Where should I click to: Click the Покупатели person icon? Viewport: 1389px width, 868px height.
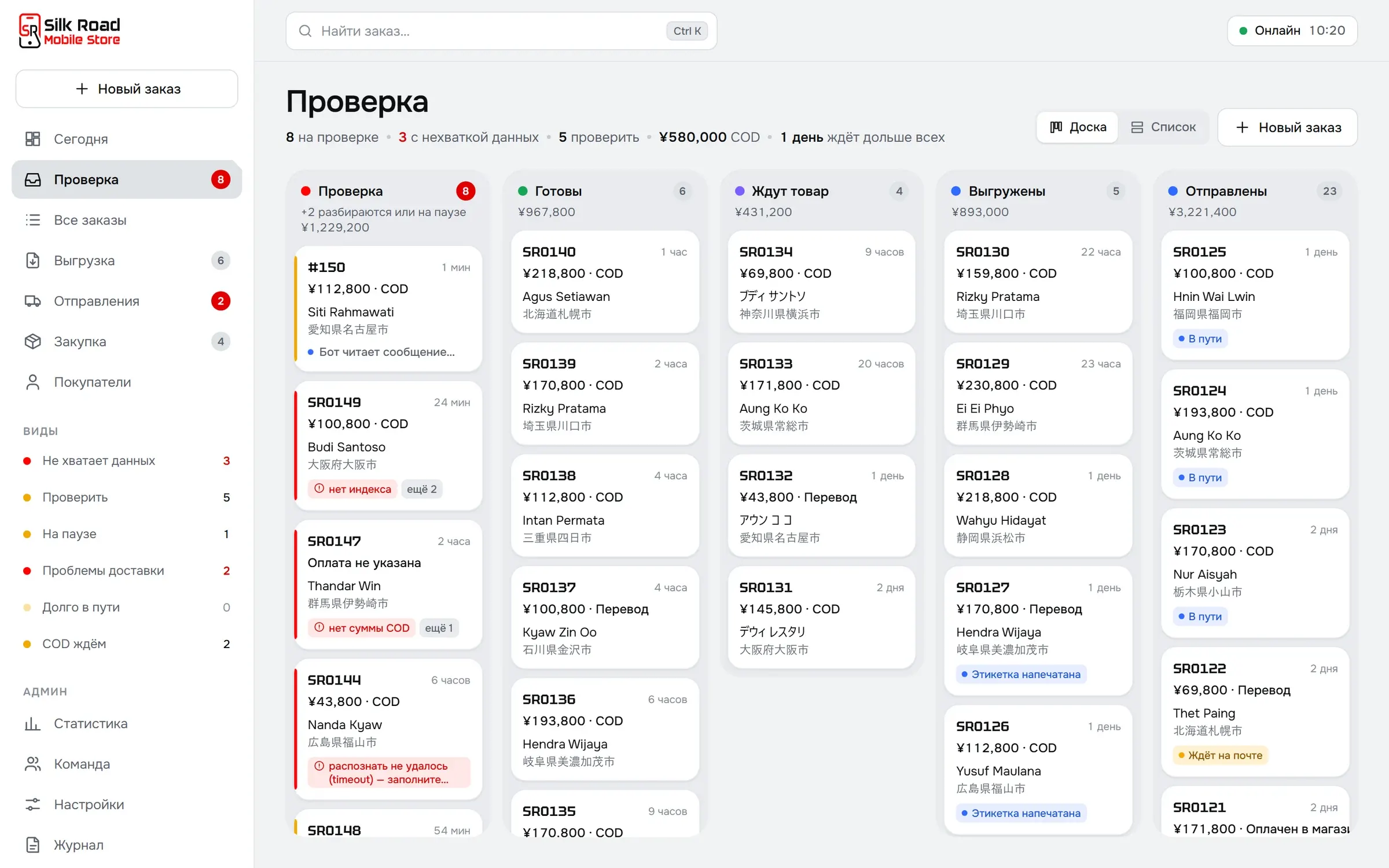(33, 382)
